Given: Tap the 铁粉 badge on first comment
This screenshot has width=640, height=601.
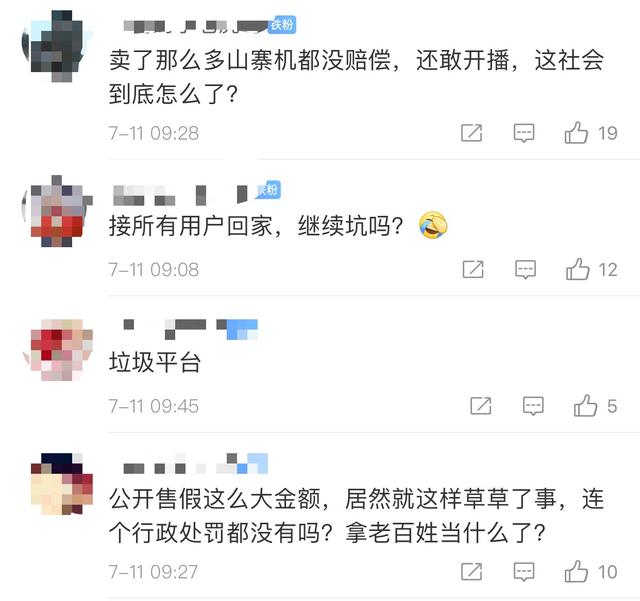Looking at the screenshot, I should [282, 24].
